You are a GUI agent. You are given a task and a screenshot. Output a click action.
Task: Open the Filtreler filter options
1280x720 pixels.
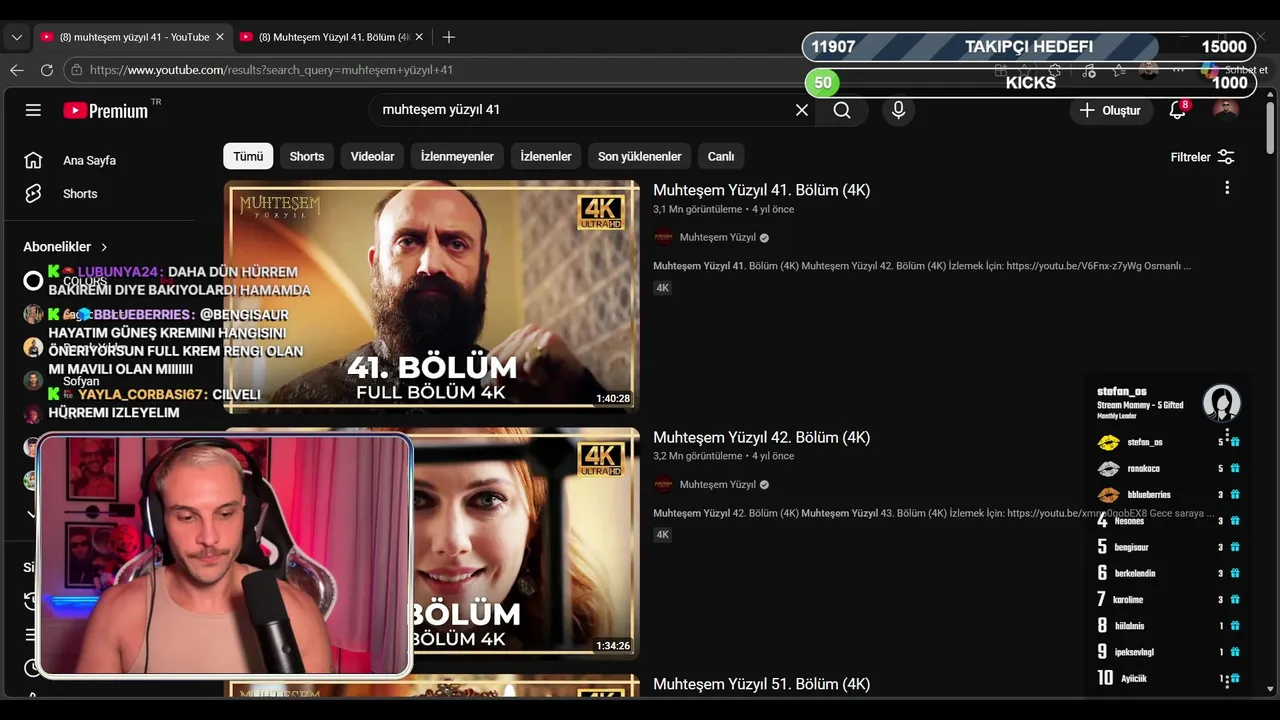pyautogui.click(x=1202, y=157)
